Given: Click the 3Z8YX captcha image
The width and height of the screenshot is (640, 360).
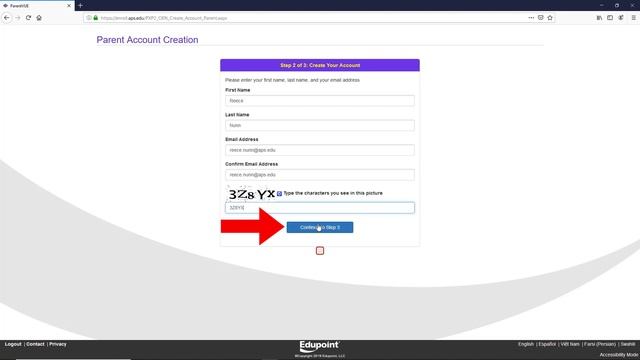Looking at the screenshot, I should click(251, 194).
